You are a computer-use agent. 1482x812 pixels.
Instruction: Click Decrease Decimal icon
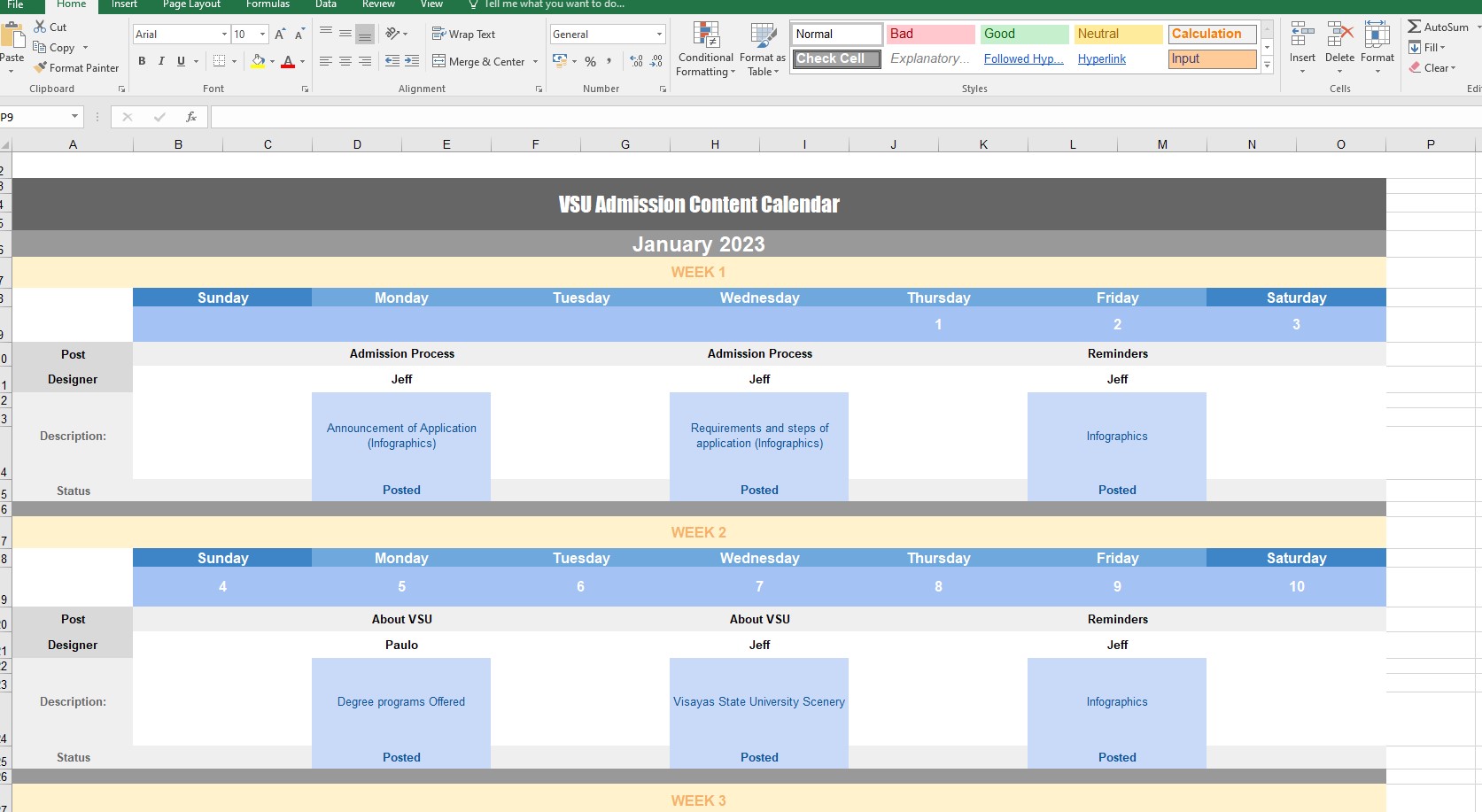[656, 61]
